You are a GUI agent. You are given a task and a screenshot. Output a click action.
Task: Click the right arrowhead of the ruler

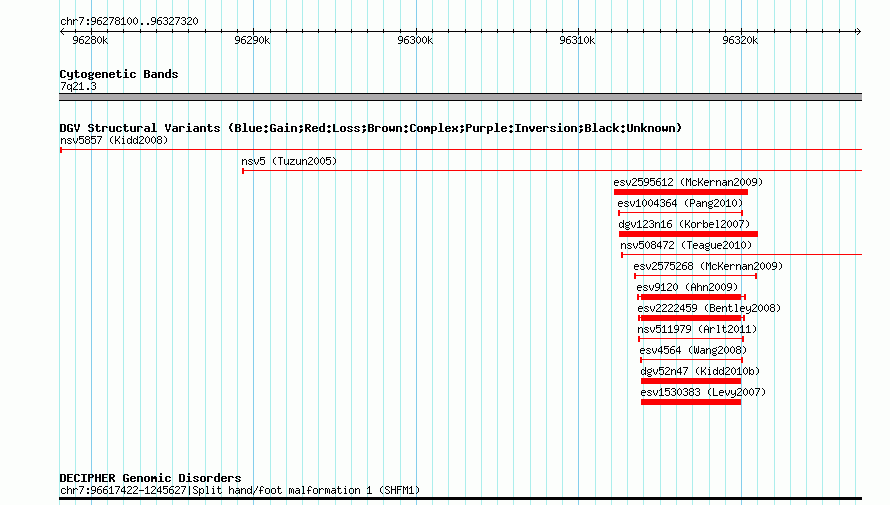859,31
